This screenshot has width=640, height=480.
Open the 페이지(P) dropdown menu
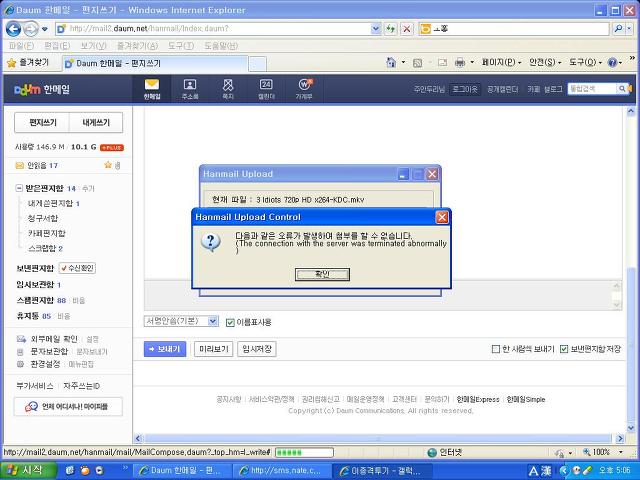[x=501, y=62]
